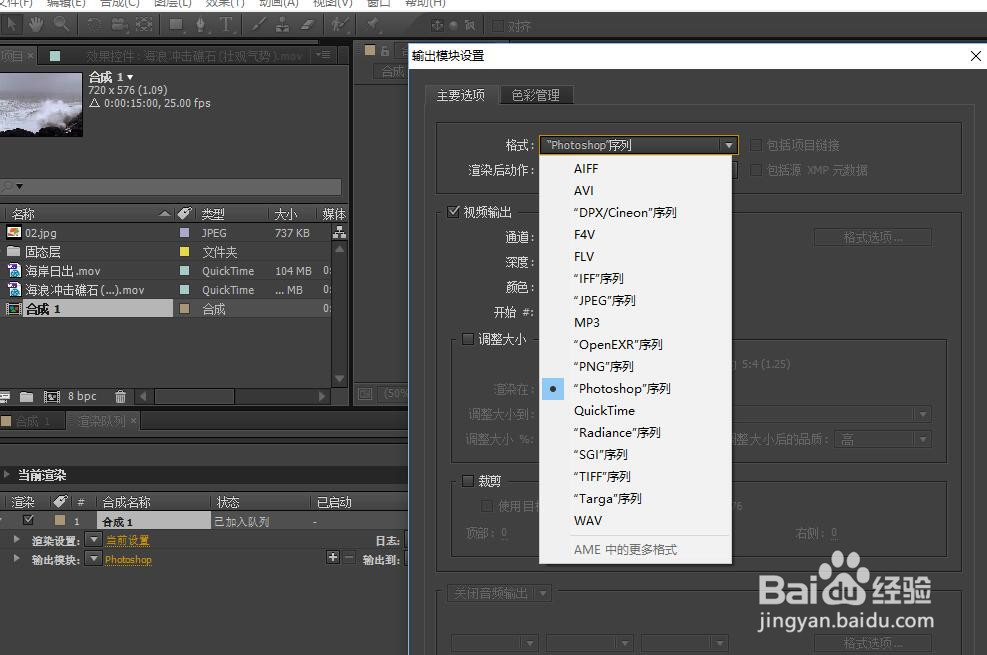The image size is (987, 655).
Task: Select the Puppet Pin tool
Action: pos(373,25)
